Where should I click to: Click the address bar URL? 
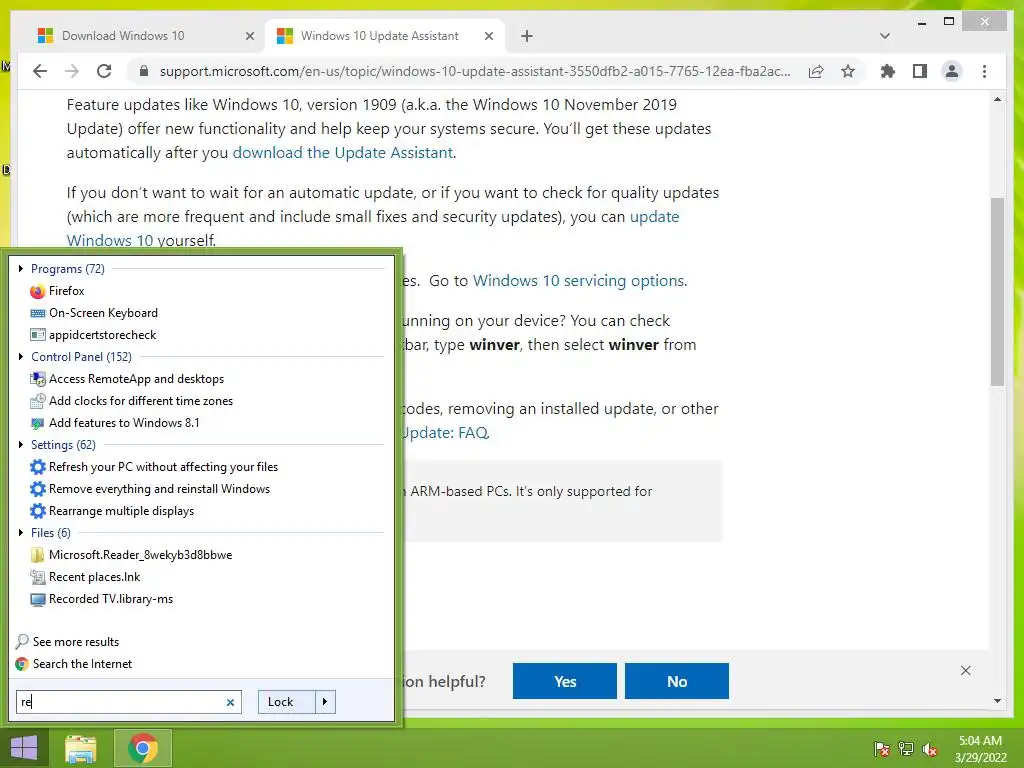pyautogui.click(x=475, y=71)
